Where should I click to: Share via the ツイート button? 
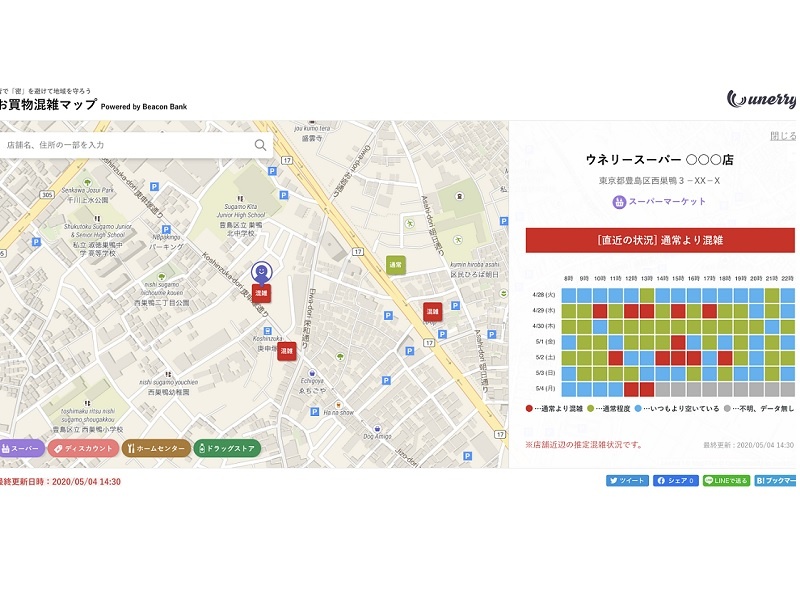(x=627, y=481)
